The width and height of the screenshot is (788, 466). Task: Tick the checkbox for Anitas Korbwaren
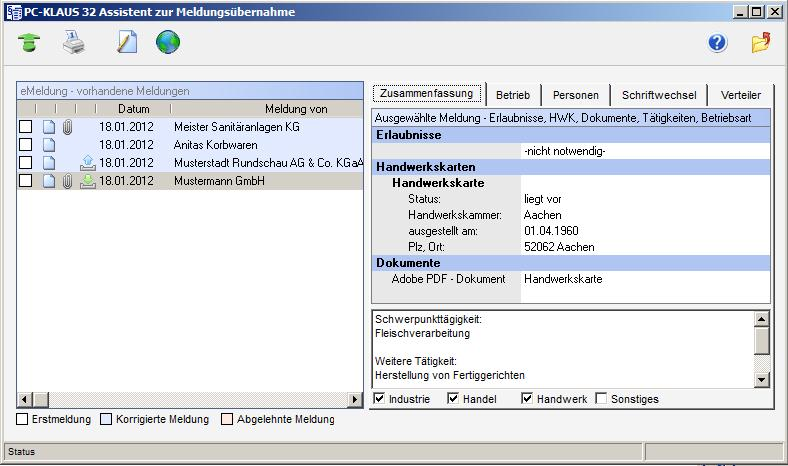26,145
